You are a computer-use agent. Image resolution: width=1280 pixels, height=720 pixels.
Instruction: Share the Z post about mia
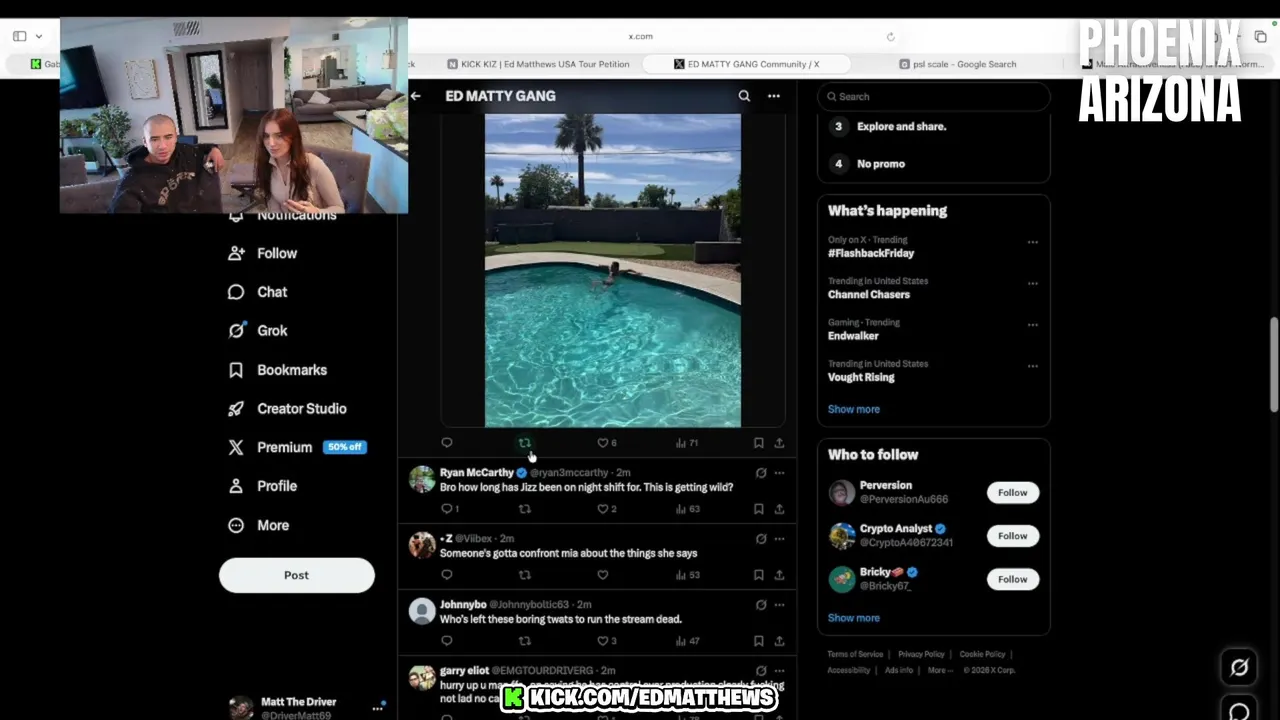[779, 575]
